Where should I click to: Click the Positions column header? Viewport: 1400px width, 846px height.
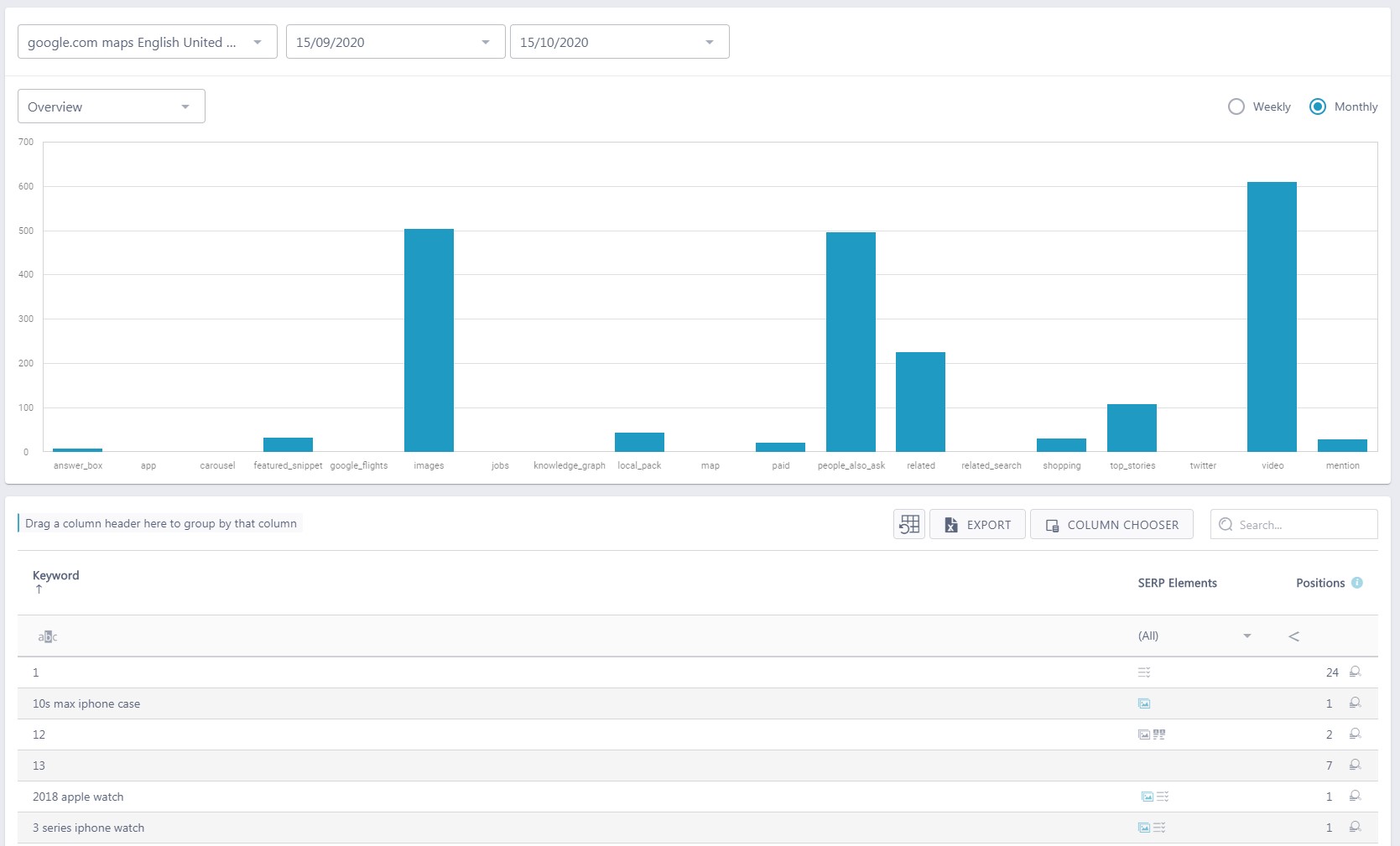click(1320, 583)
